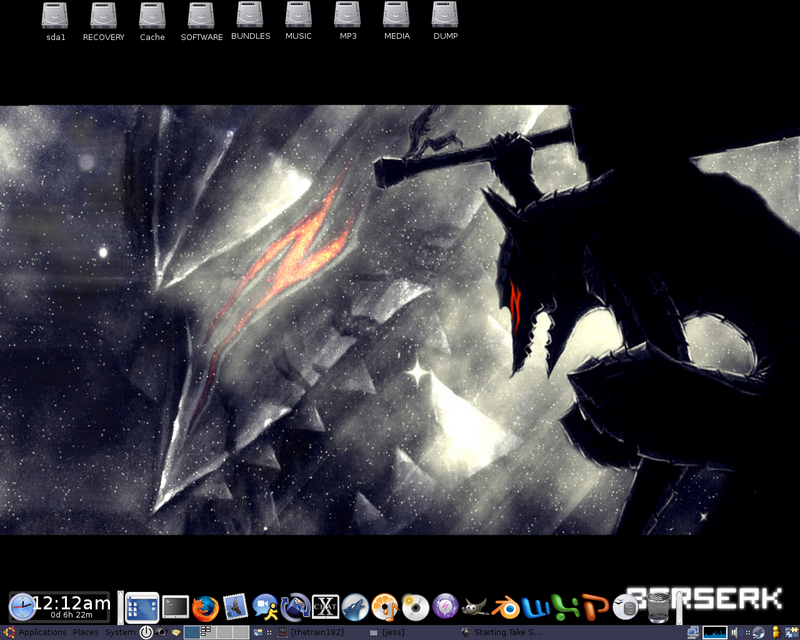Click the blue tray icon at panel end
Screen dimensions: 800x640
coord(791,633)
